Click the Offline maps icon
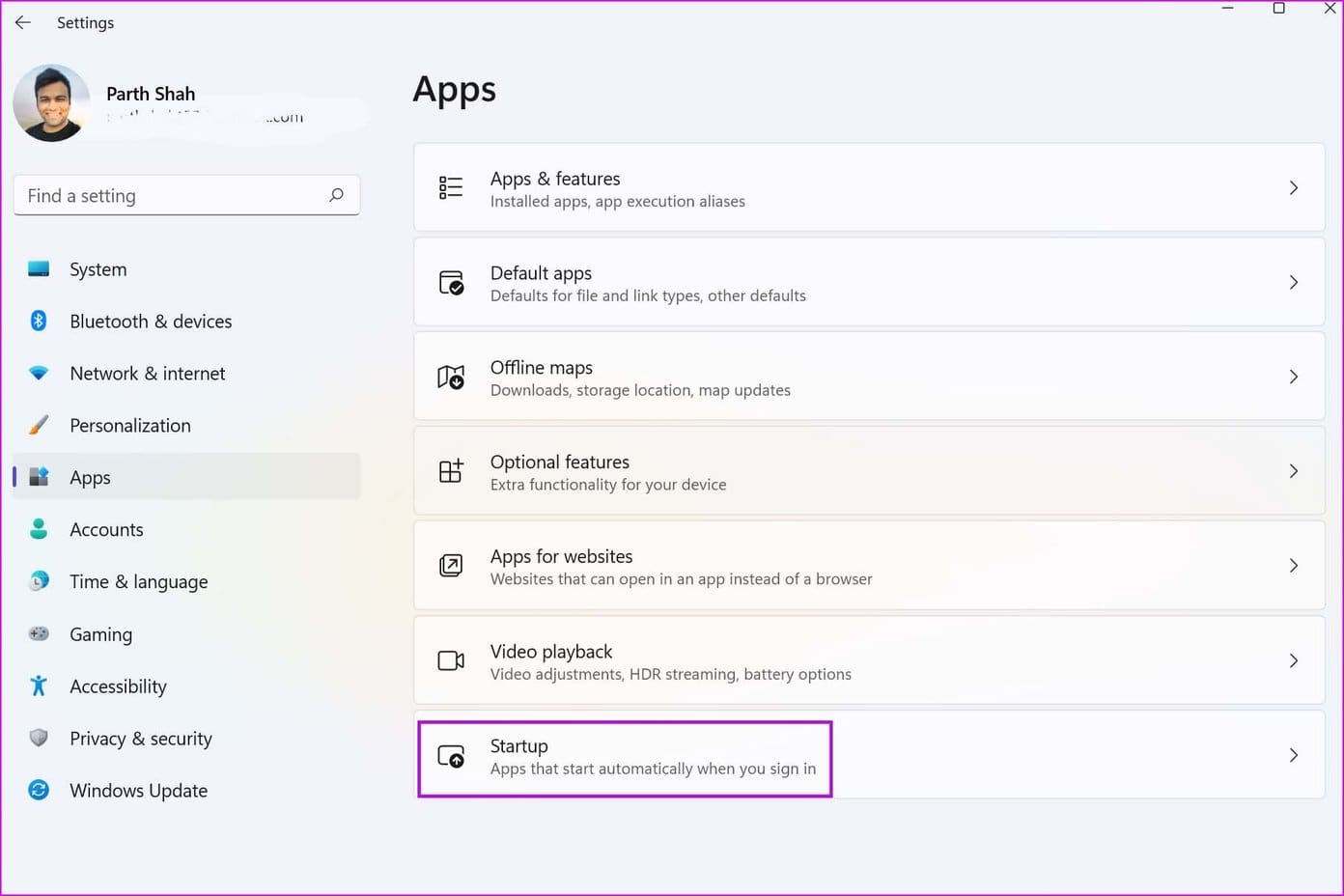The width and height of the screenshot is (1344, 896). 451,377
